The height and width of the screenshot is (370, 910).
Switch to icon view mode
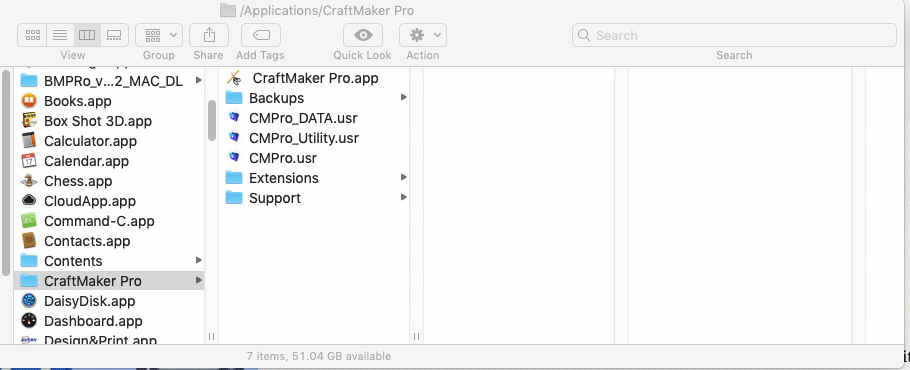(32, 35)
